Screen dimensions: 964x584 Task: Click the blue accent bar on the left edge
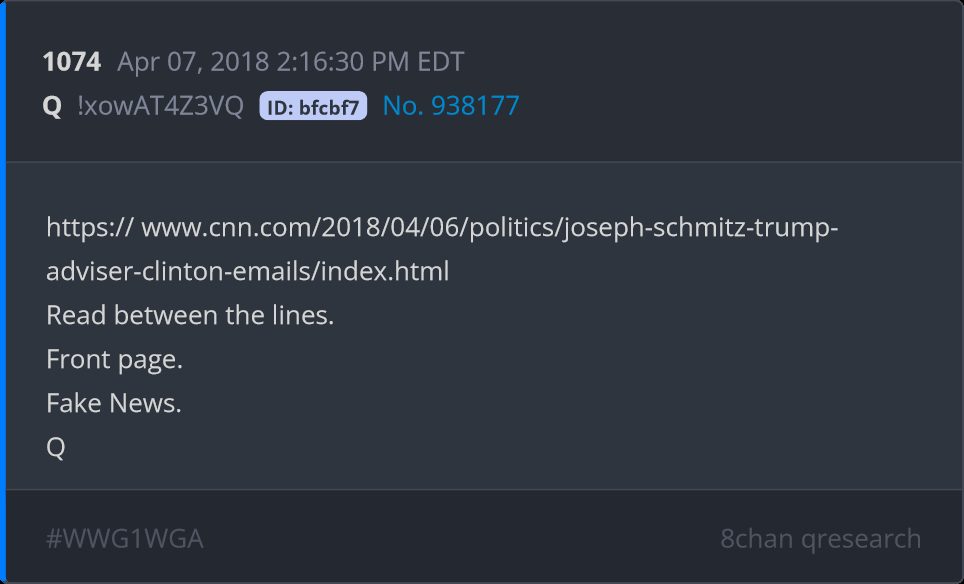coord(3,292)
